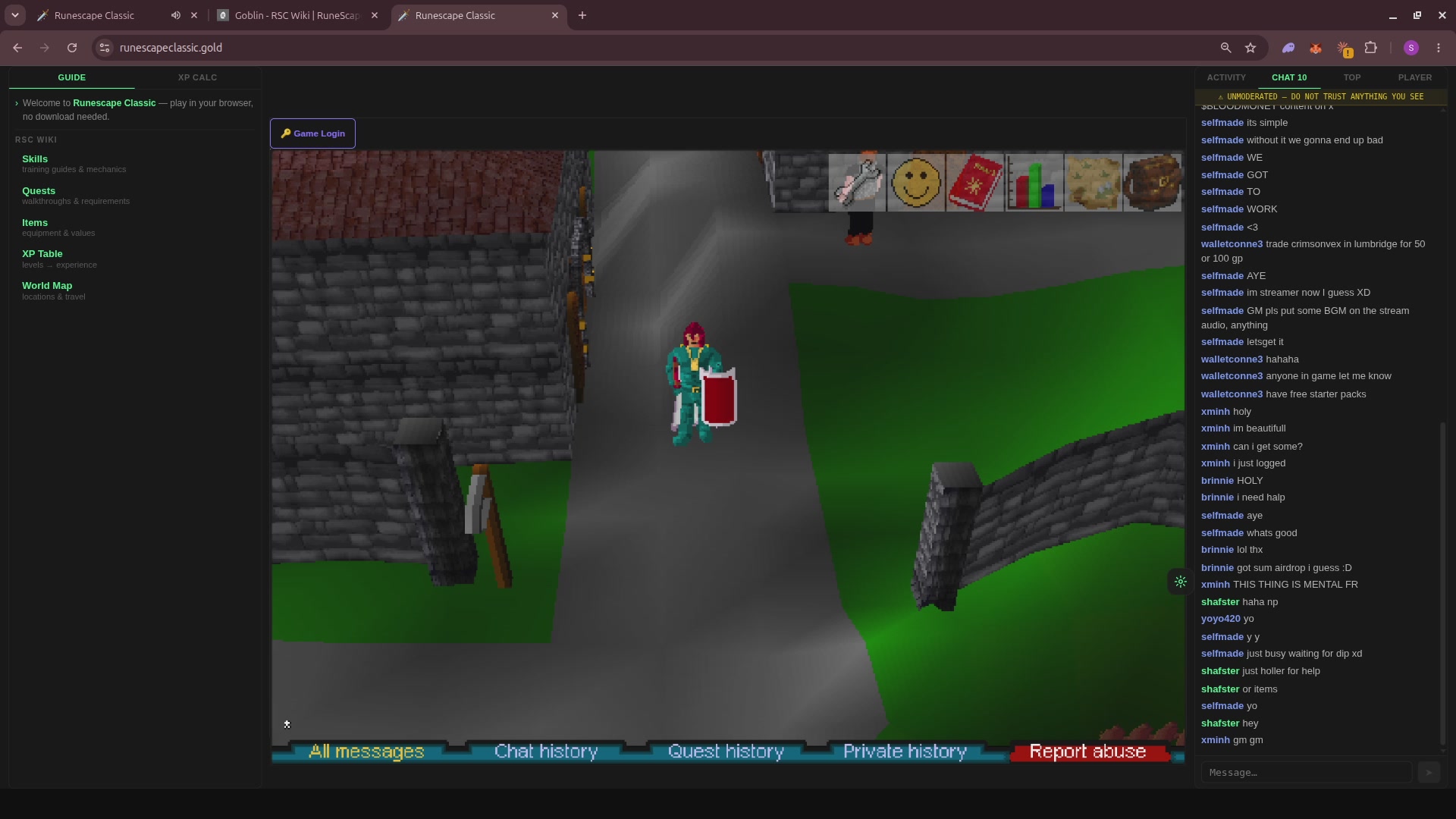Select the Quest history game tab
The width and height of the screenshot is (1456, 819).
pyautogui.click(x=726, y=752)
